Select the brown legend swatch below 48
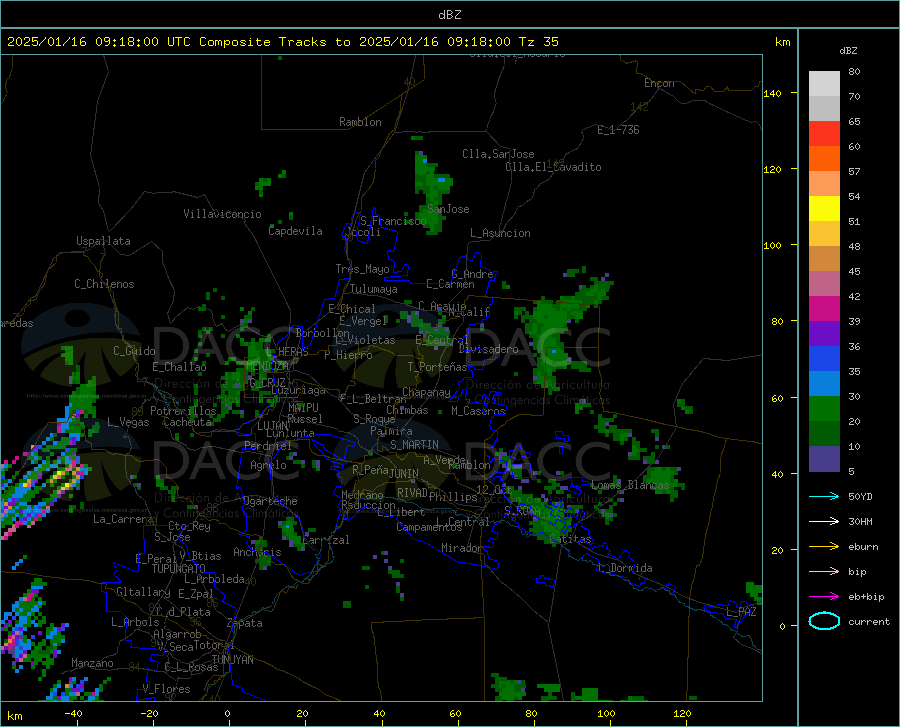Viewport: 900px width, 727px height. 824,259
